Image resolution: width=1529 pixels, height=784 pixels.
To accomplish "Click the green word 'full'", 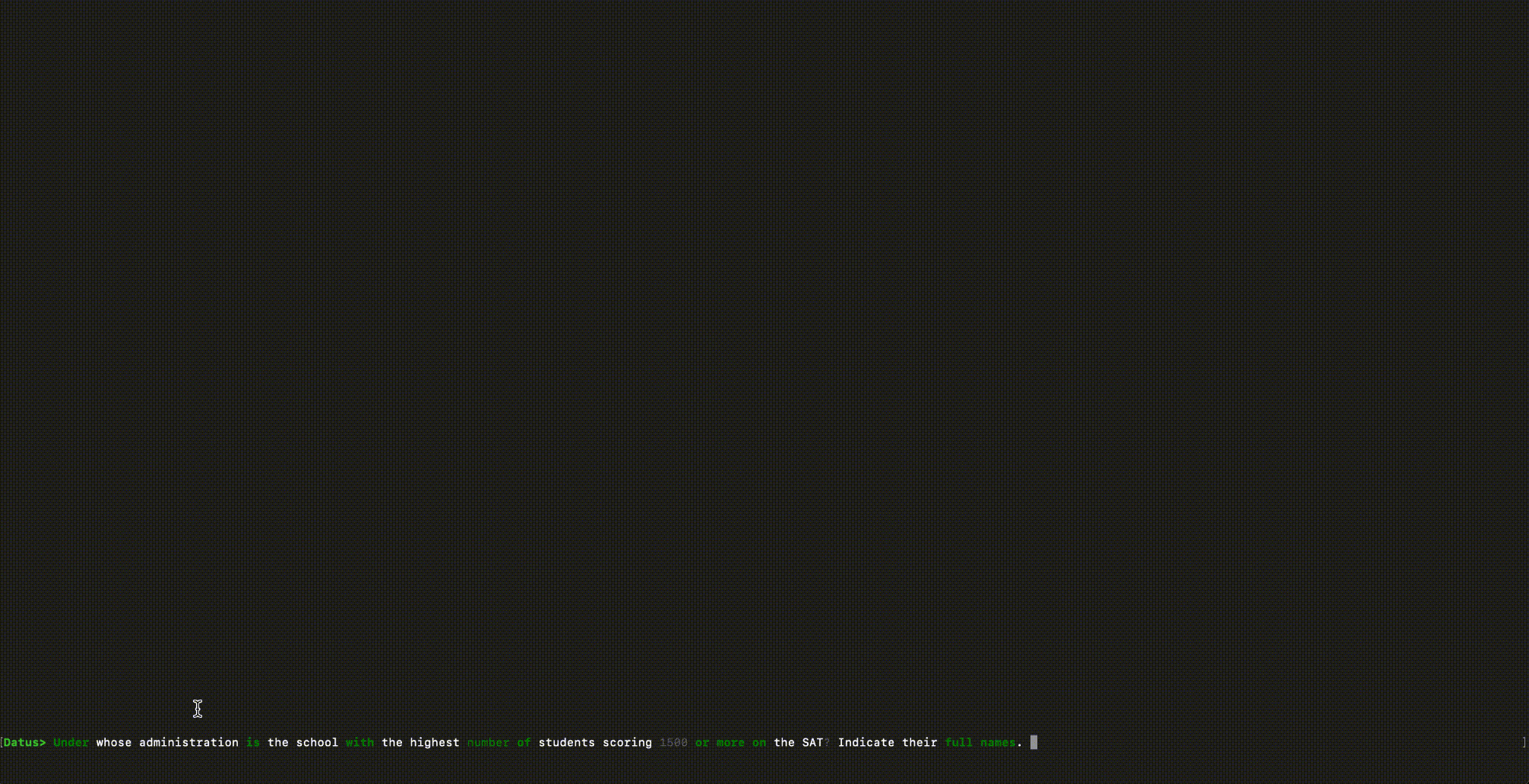I will click(958, 742).
